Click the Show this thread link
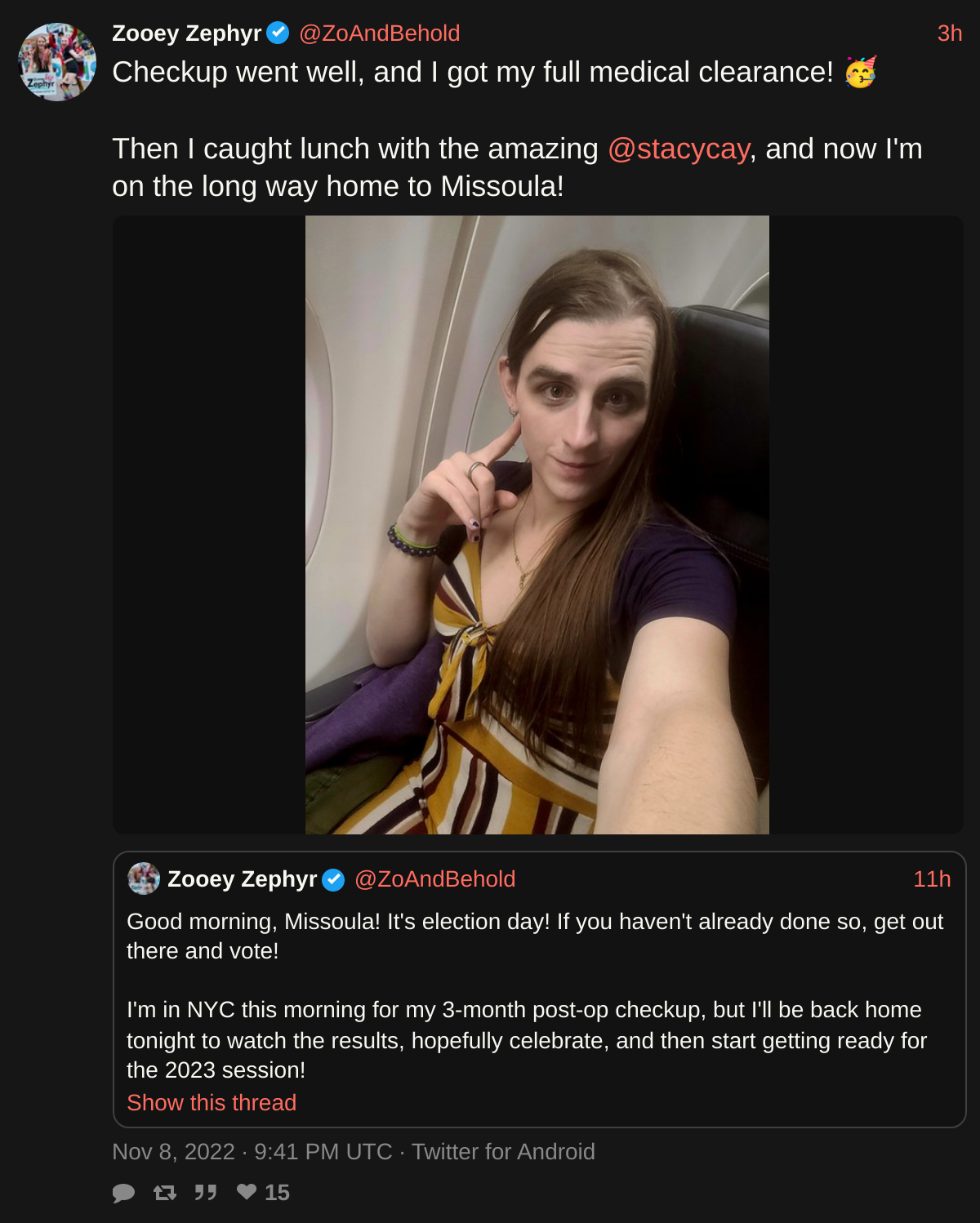This screenshot has width=980, height=1223. 212,1102
